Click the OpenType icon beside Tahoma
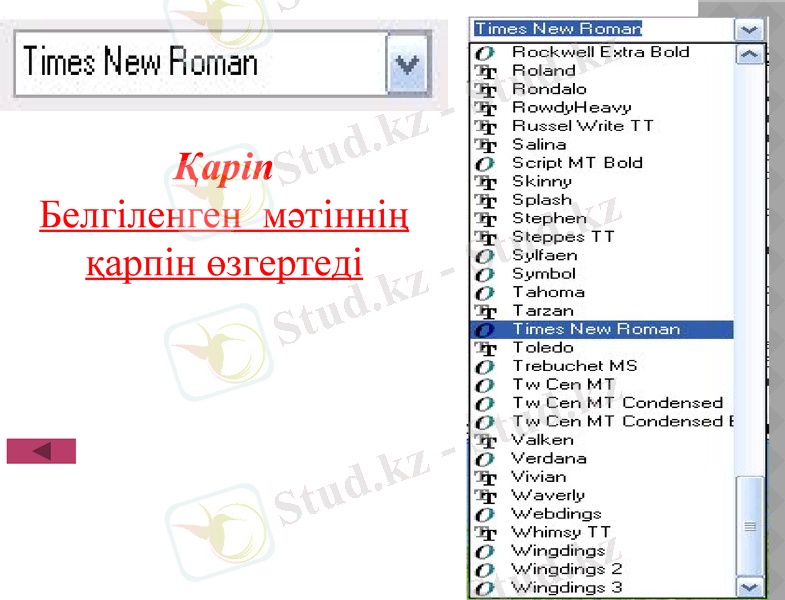 pos(485,293)
